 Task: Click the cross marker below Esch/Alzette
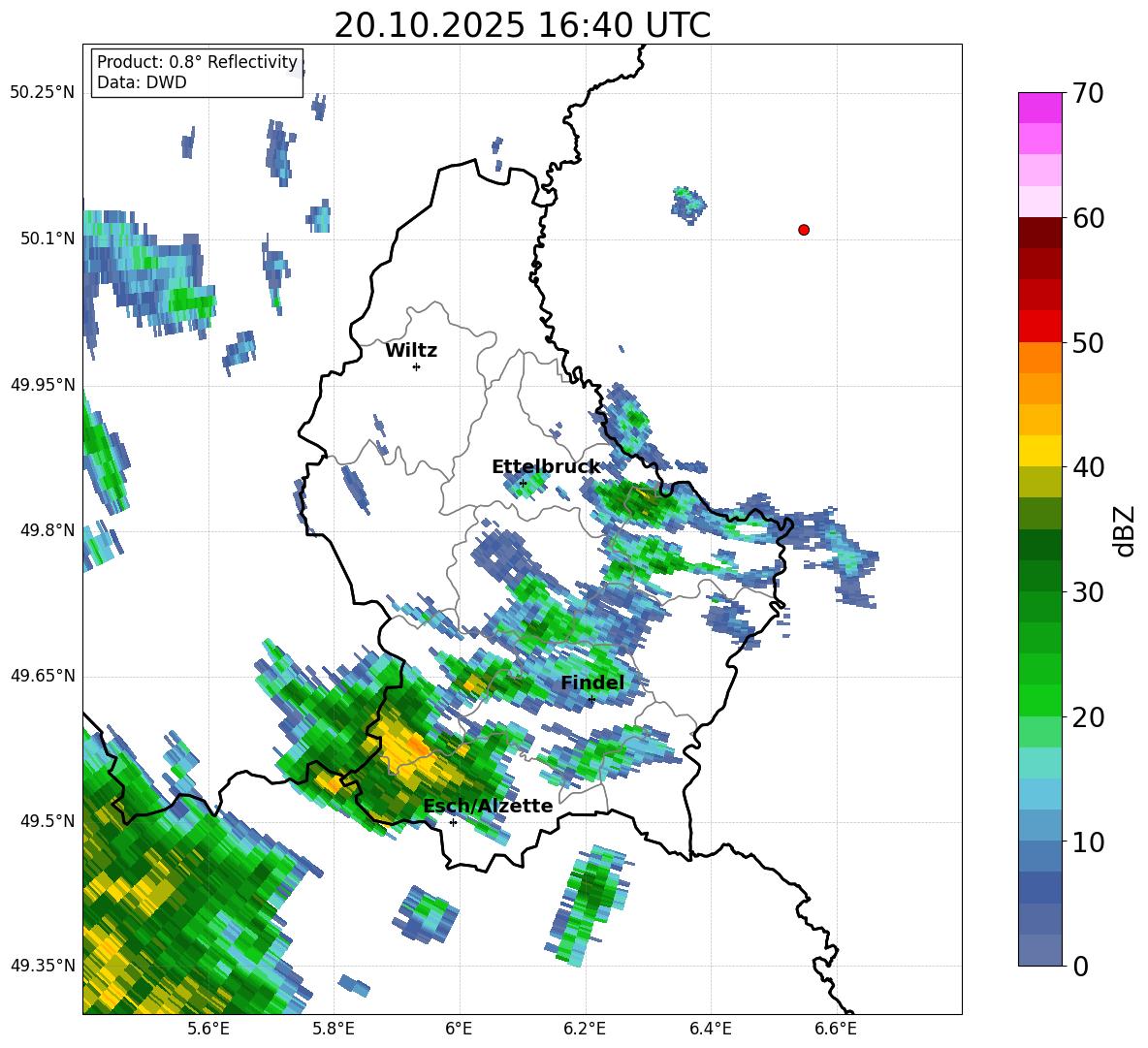(x=453, y=822)
